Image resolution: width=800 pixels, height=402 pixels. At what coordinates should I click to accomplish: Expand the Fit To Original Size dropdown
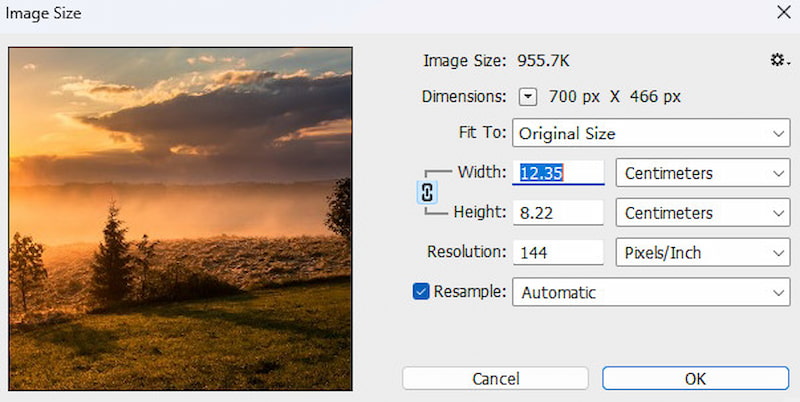[x=651, y=133]
